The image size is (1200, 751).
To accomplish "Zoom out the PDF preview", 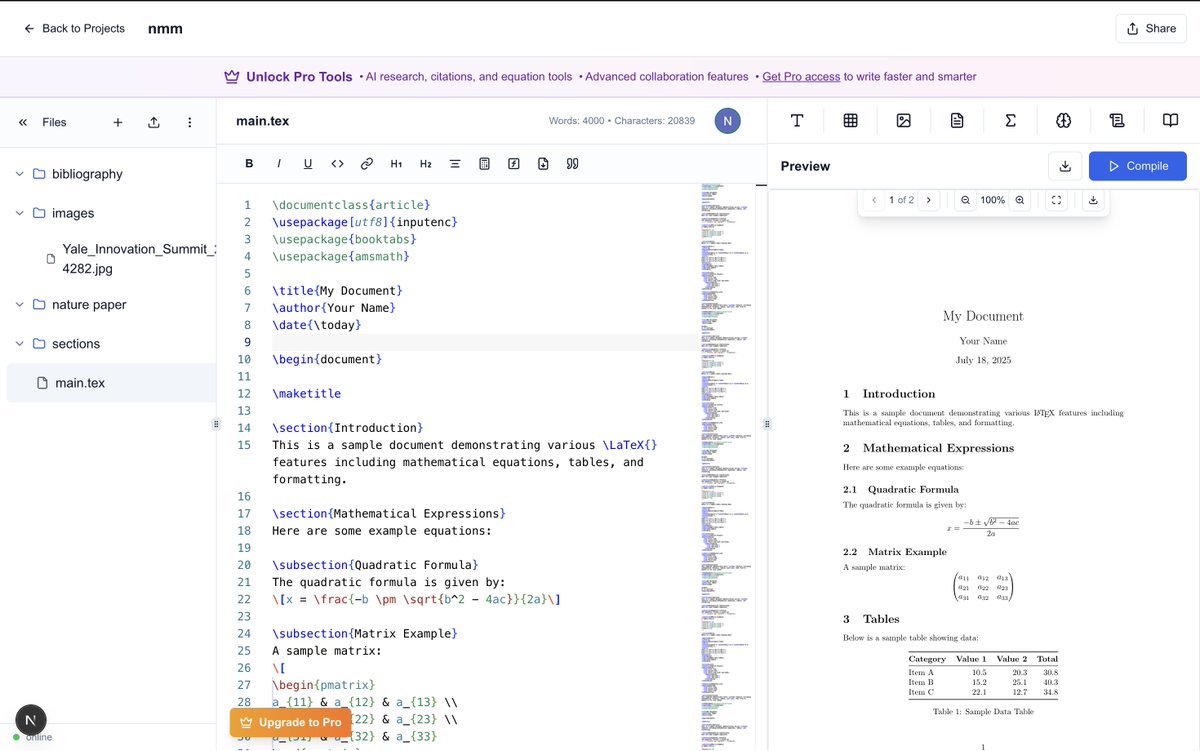I will 966,200.
